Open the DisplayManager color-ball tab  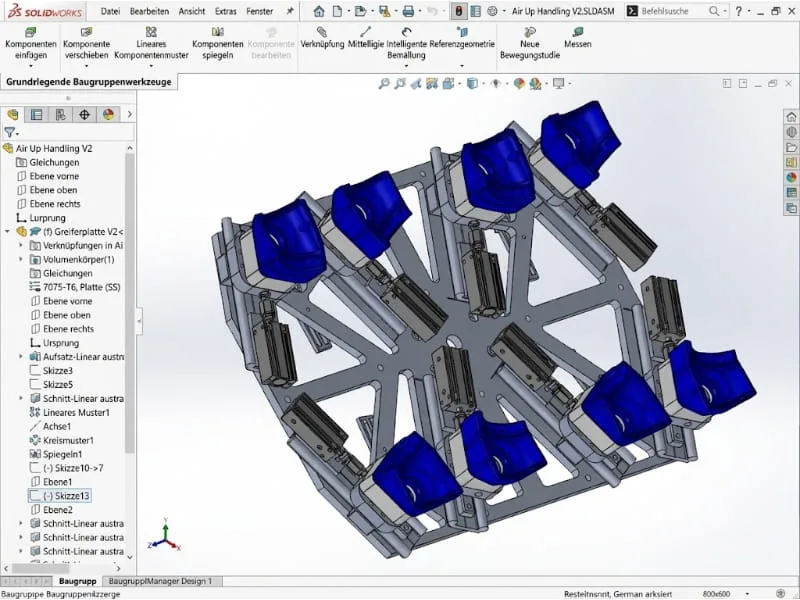(x=108, y=114)
